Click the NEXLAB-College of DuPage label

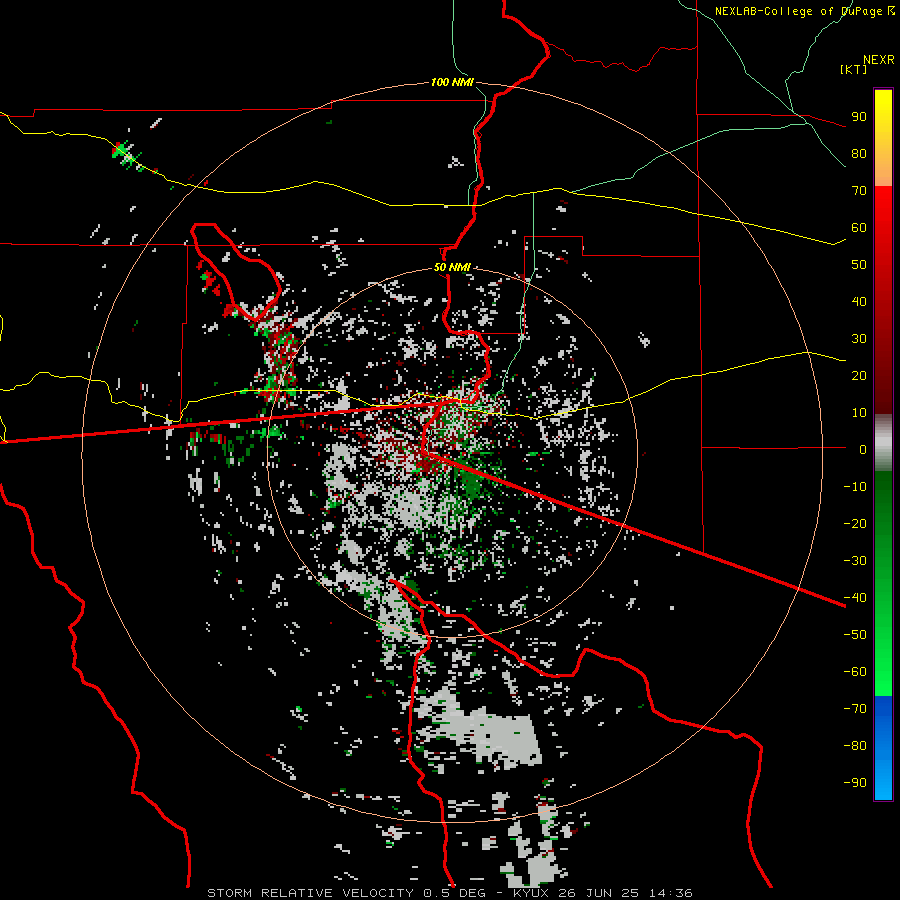point(804,11)
